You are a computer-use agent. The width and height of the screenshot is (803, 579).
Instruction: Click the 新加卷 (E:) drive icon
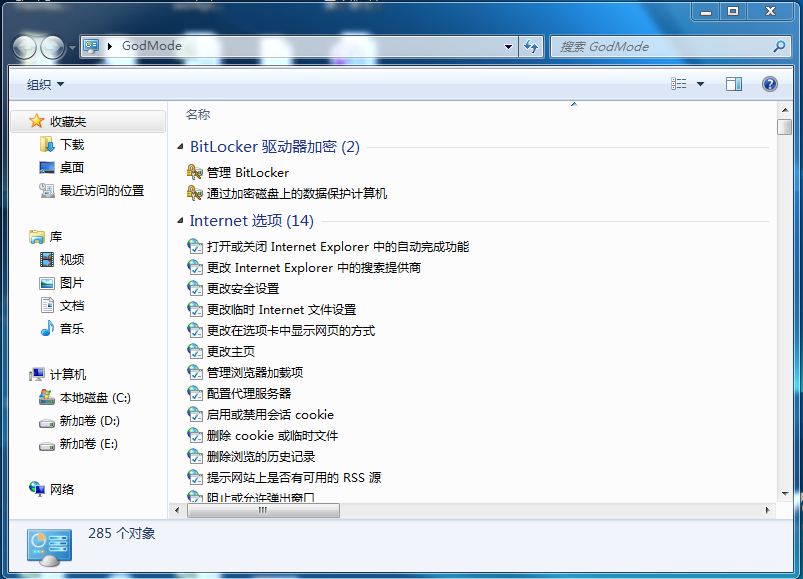[47, 446]
